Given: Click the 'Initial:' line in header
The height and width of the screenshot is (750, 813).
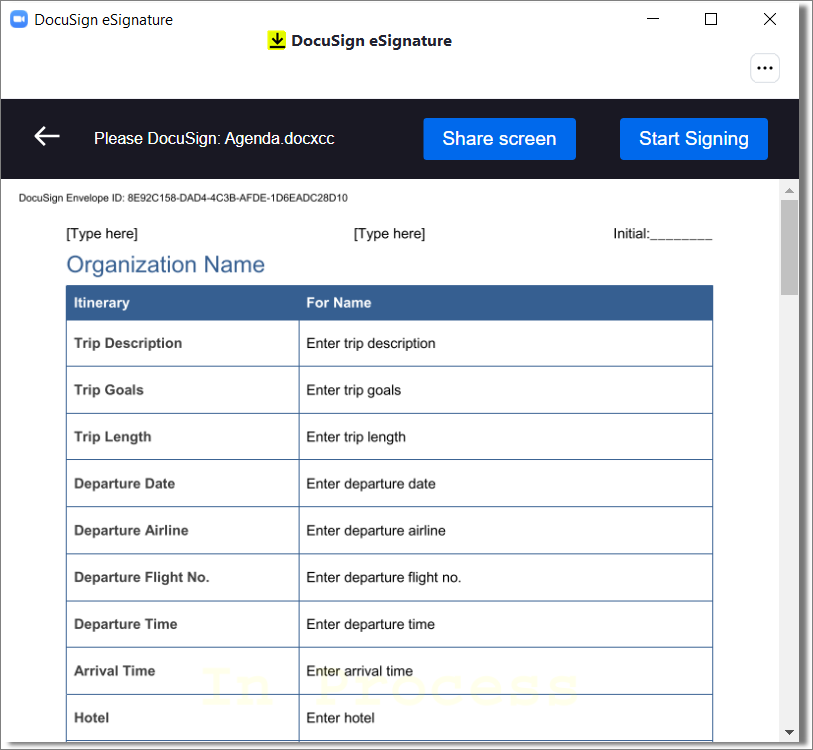Looking at the screenshot, I should pos(663,234).
